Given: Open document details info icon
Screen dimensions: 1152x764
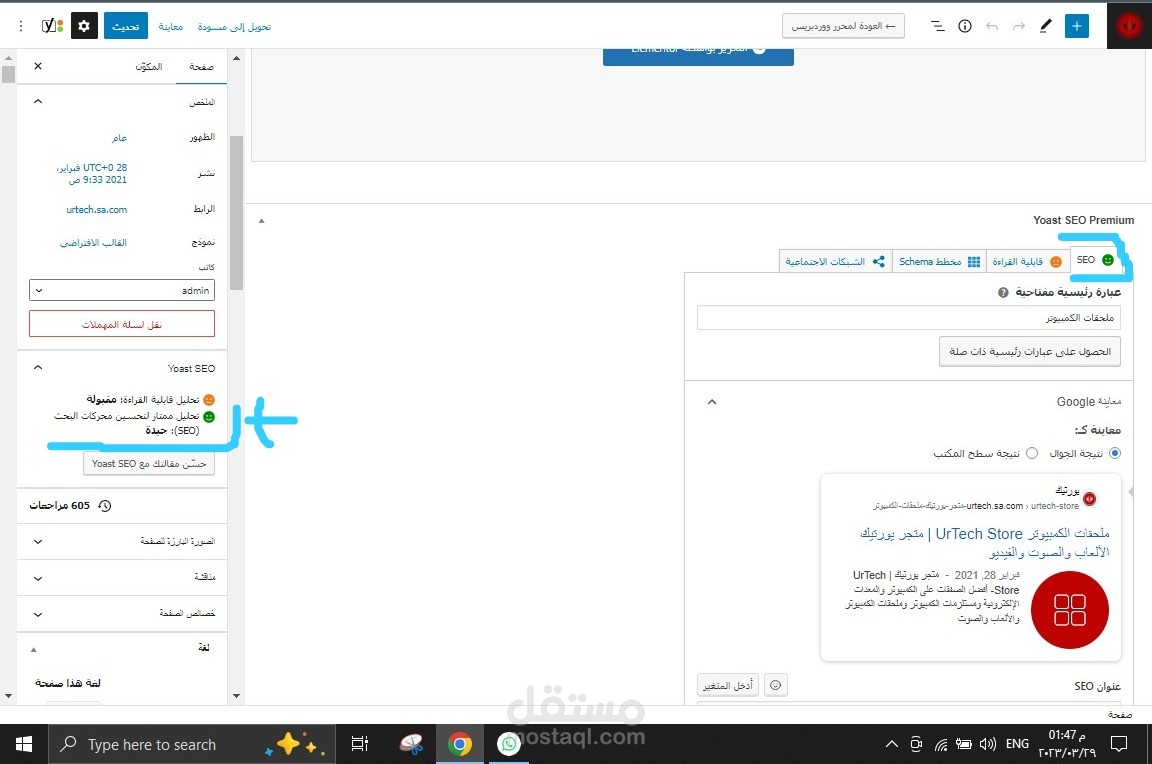Looking at the screenshot, I should [965, 26].
